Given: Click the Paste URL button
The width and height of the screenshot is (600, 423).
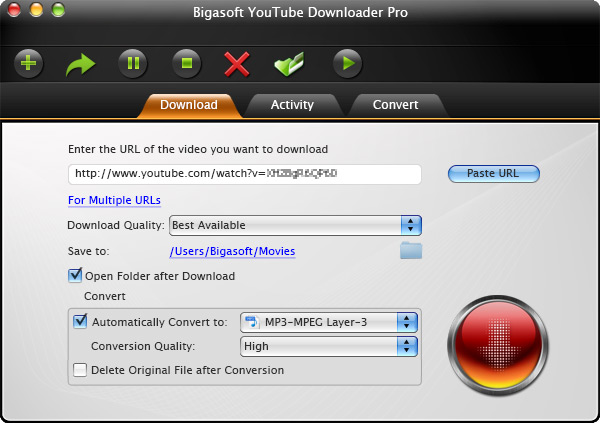Looking at the screenshot, I should (x=494, y=173).
